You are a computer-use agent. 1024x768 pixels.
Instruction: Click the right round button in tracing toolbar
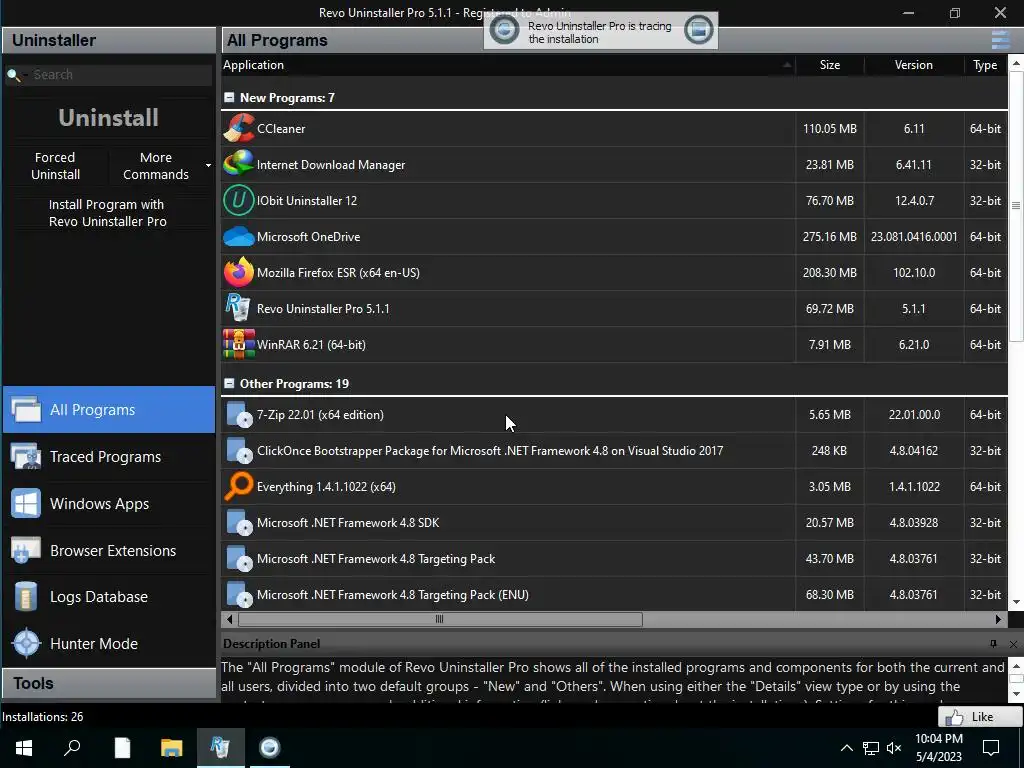(698, 29)
